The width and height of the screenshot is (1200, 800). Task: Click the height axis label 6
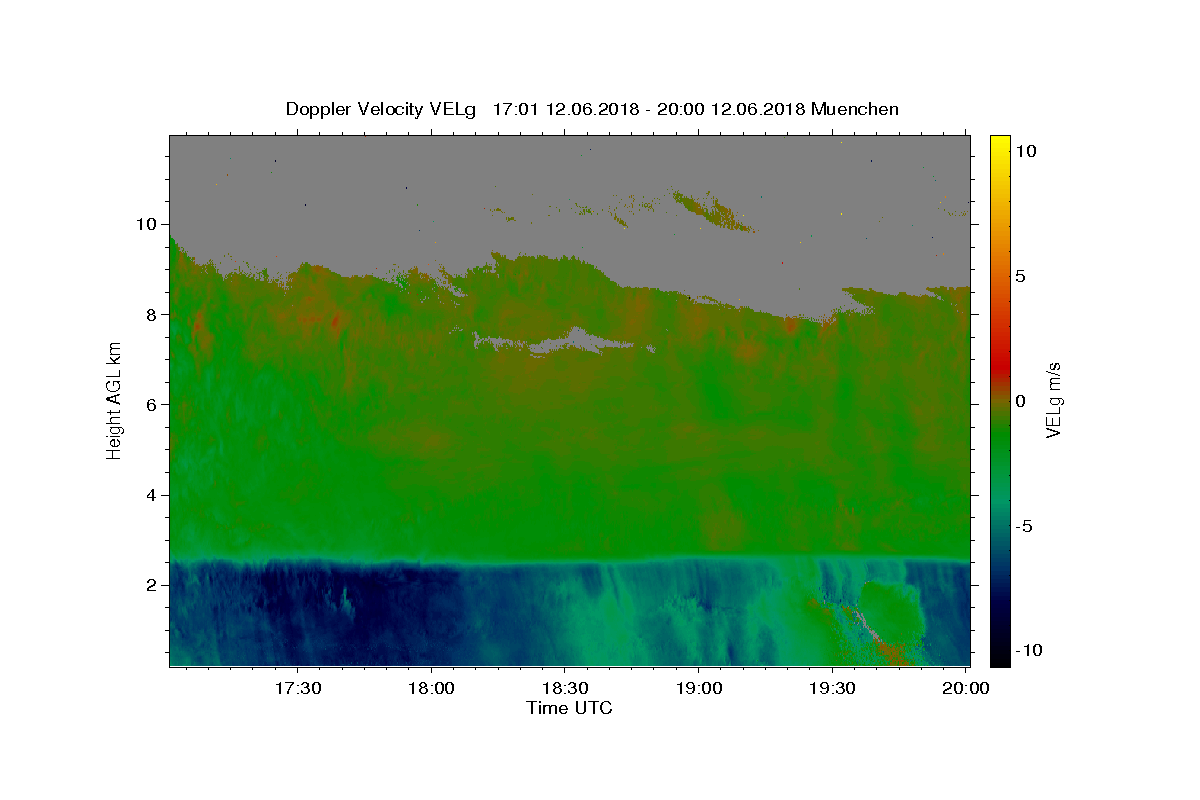click(153, 404)
